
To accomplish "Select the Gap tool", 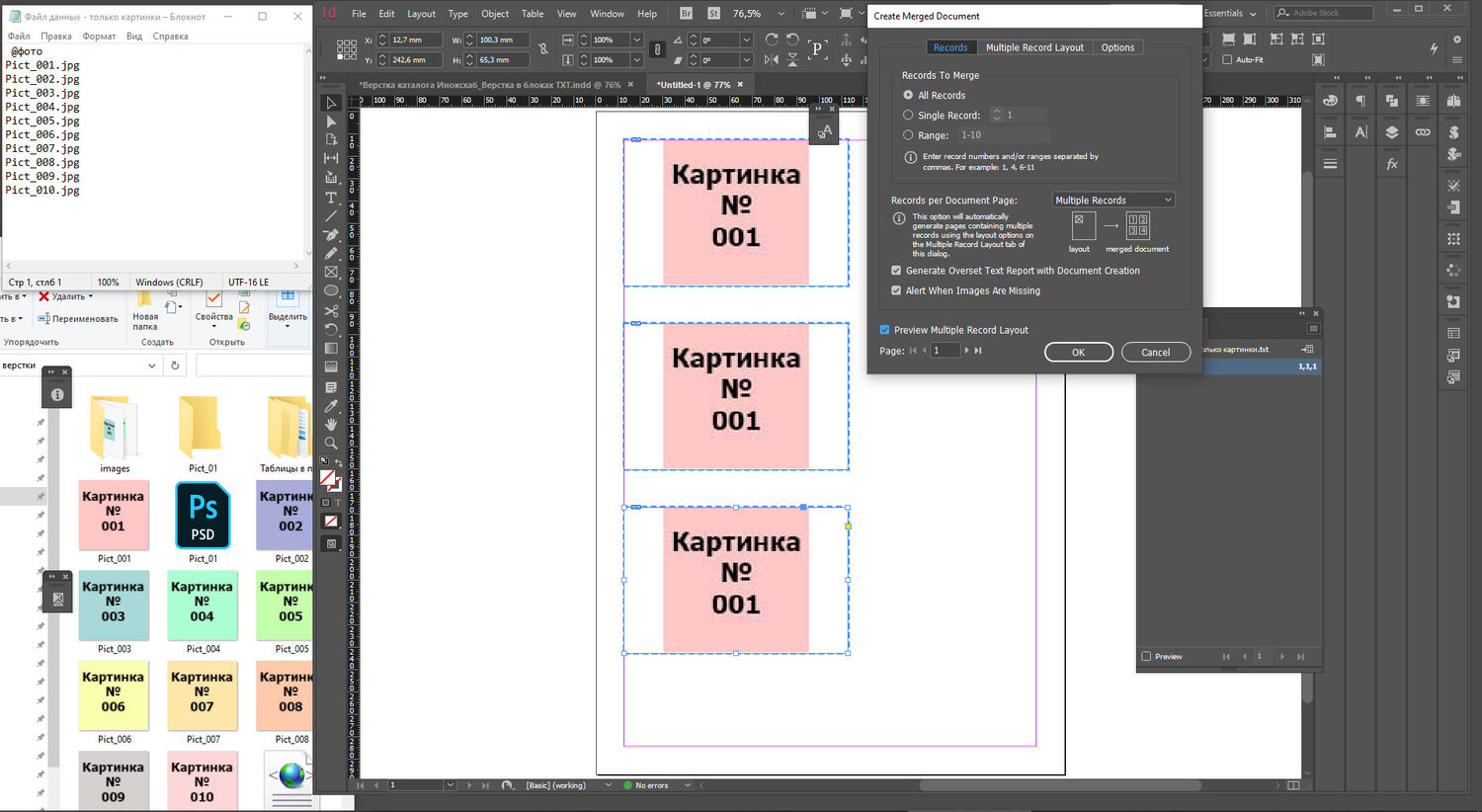I will tap(331, 159).
